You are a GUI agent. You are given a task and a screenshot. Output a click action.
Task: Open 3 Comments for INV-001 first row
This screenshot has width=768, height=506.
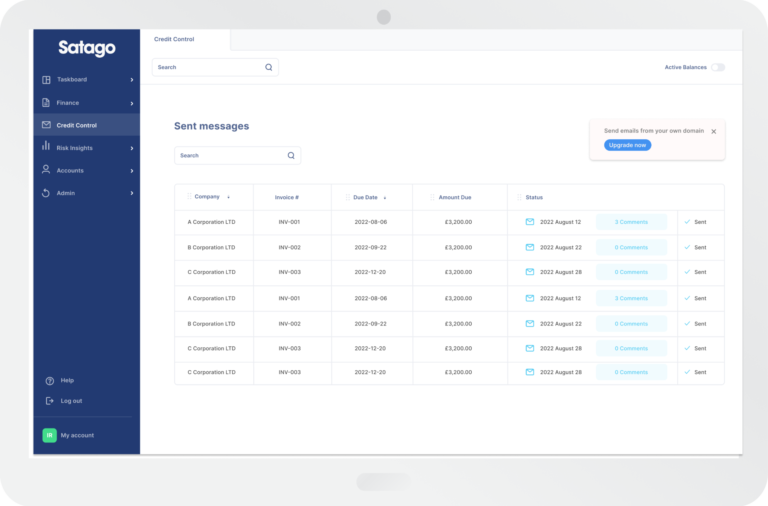click(631, 222)
